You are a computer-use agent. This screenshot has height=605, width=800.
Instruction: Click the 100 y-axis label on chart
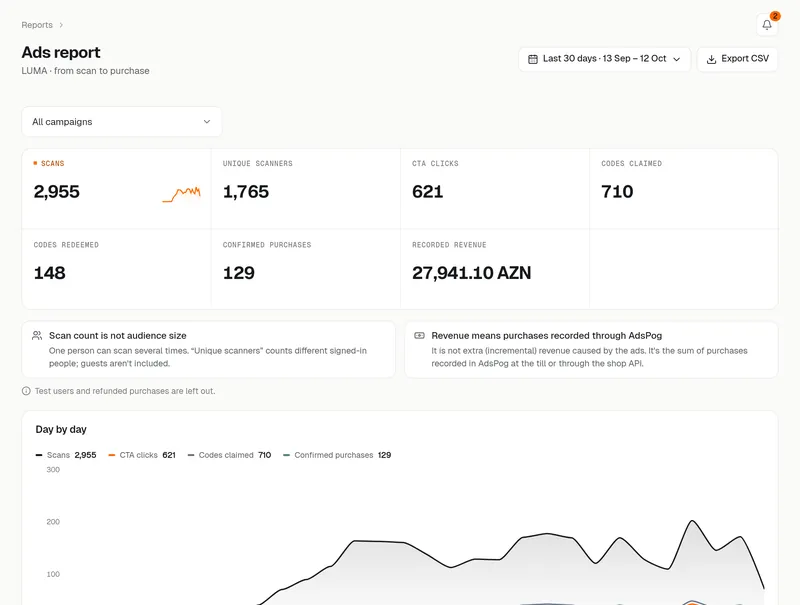(53, 574)
